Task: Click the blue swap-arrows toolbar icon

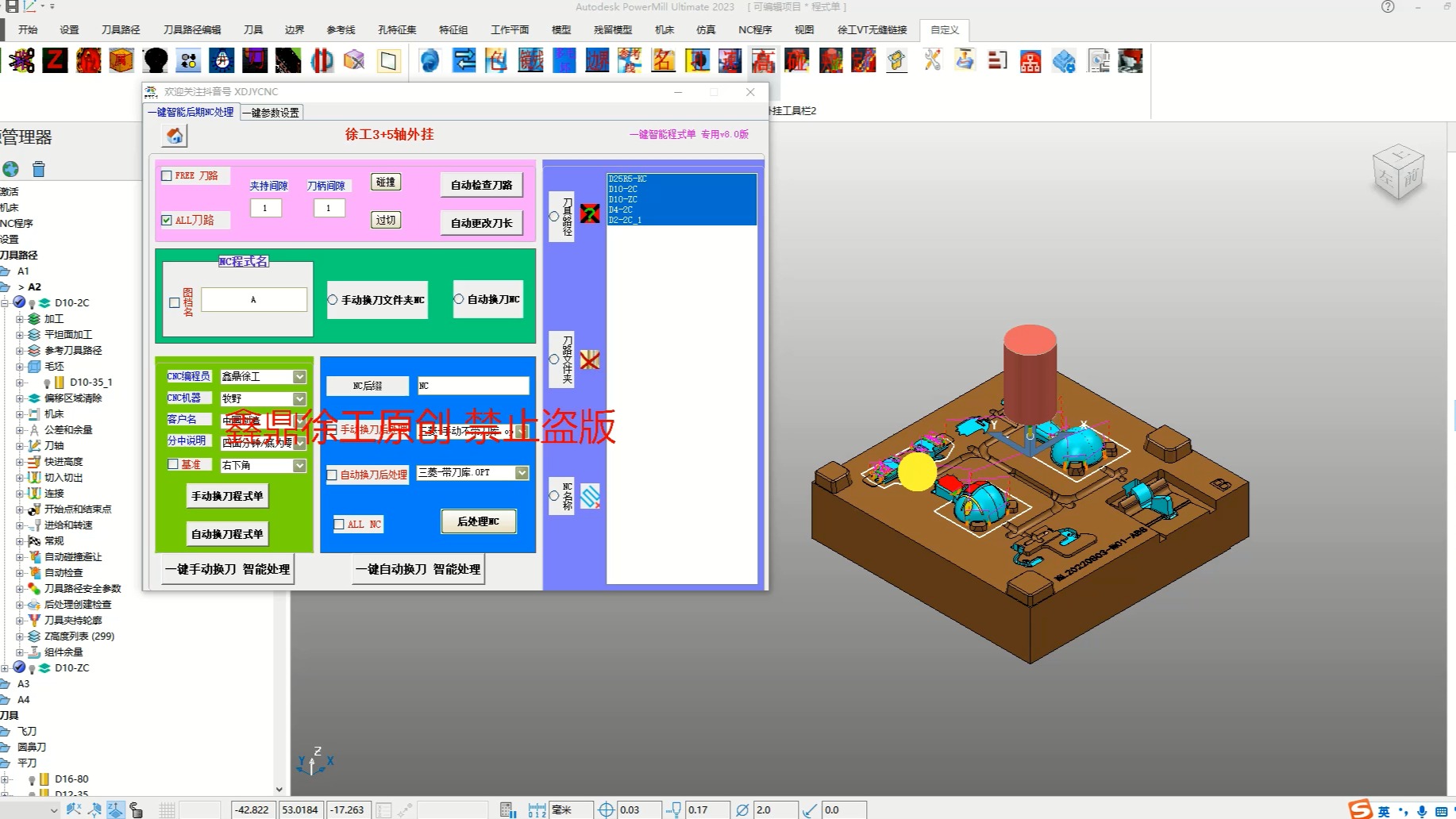Action: pyautogui.click(x=464, y=60)
